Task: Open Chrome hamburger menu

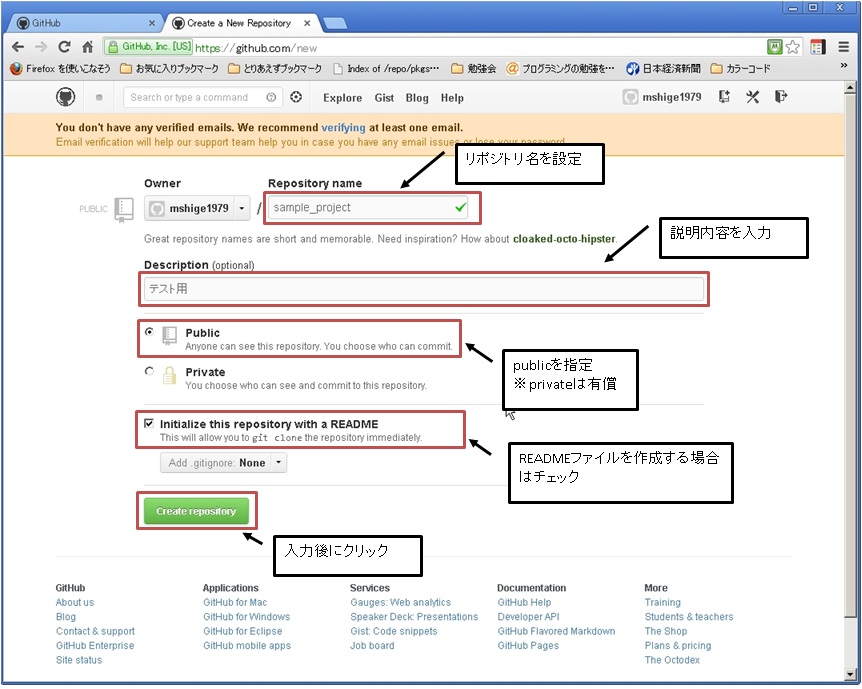Action: (844, 47)
